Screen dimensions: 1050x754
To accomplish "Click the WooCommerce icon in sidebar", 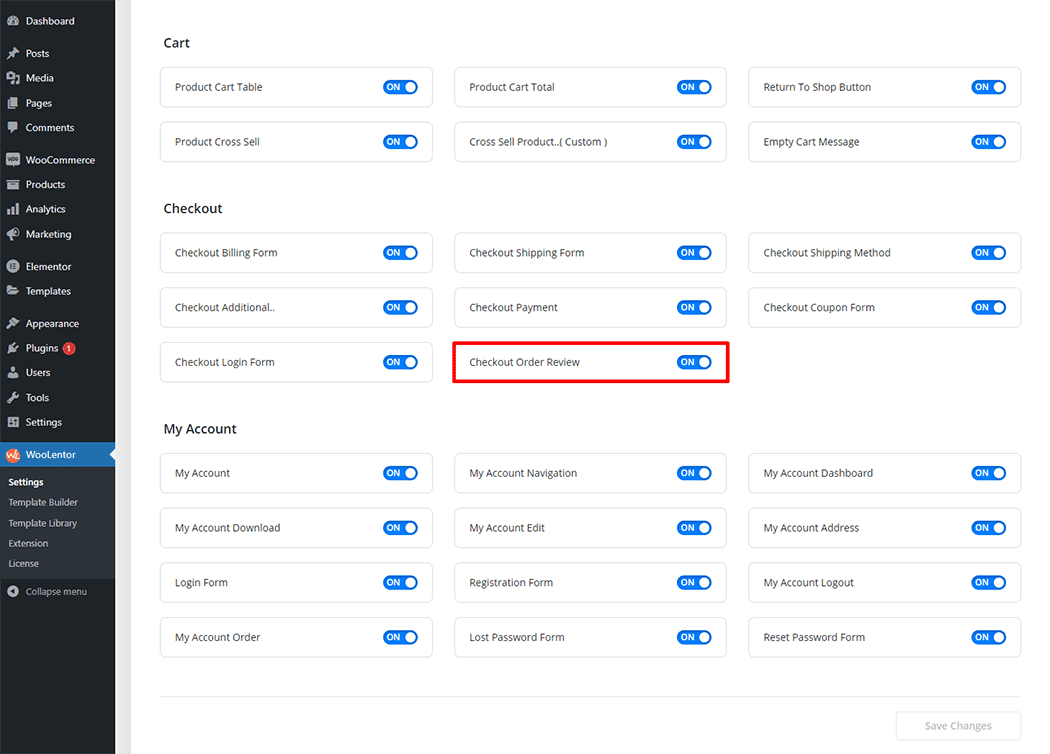I will (x=12, y=160).
